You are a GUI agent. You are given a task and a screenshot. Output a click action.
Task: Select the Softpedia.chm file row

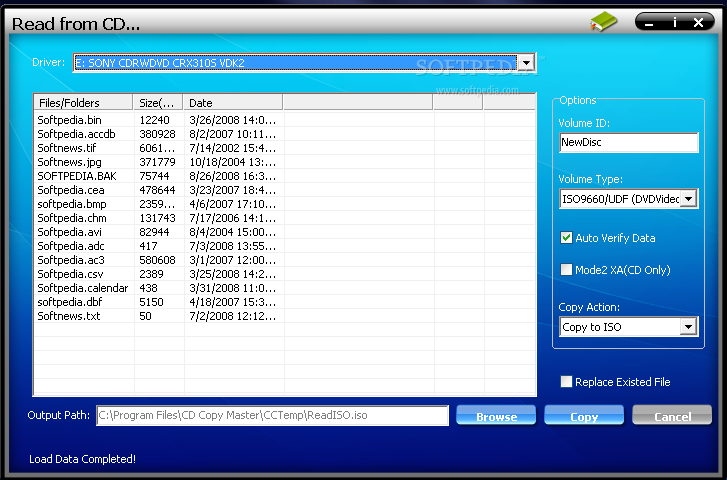[x=285, y=218]
